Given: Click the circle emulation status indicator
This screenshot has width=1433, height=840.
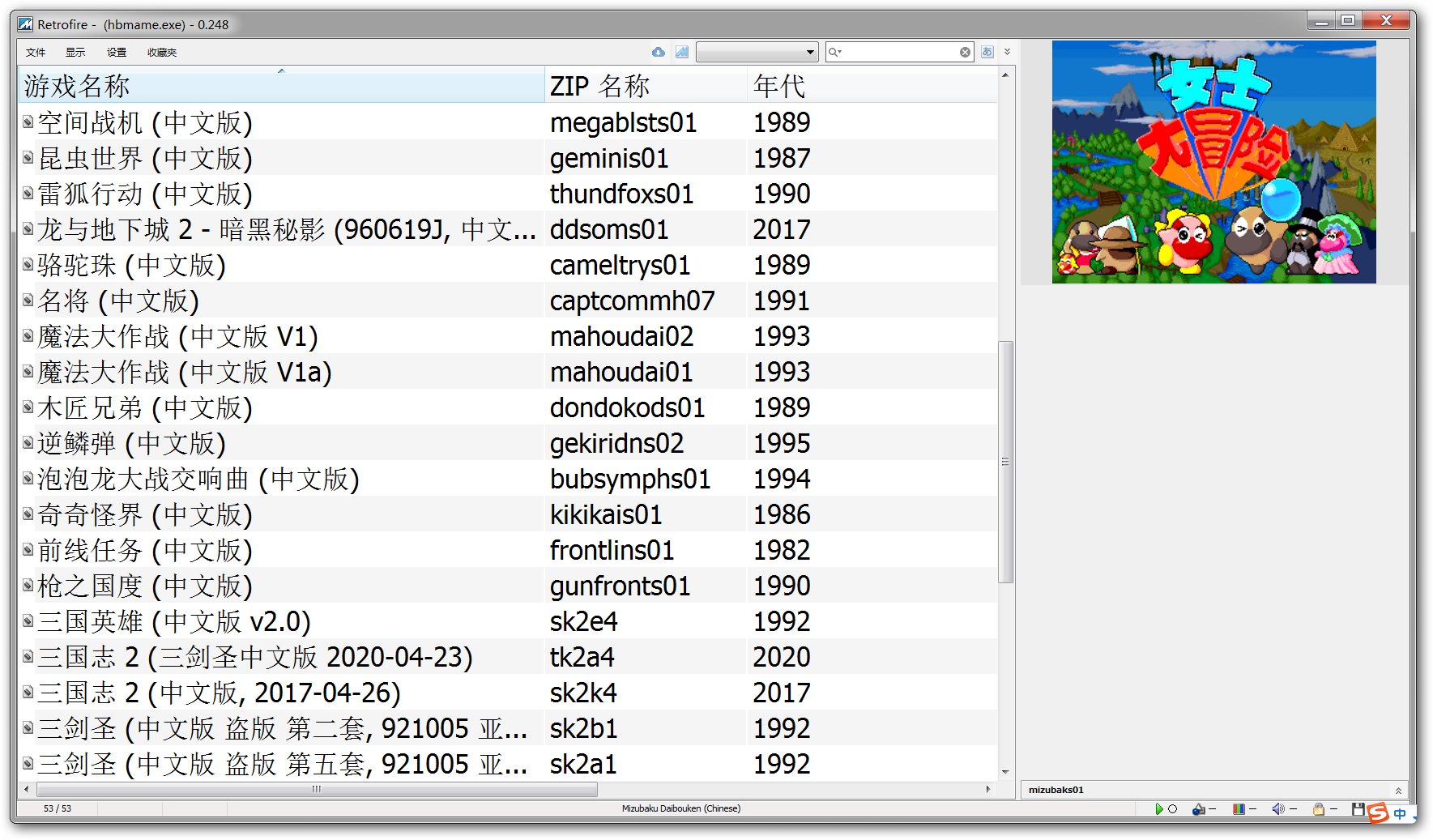Looking at the screenshot, I should click(x=1172, y=808).
